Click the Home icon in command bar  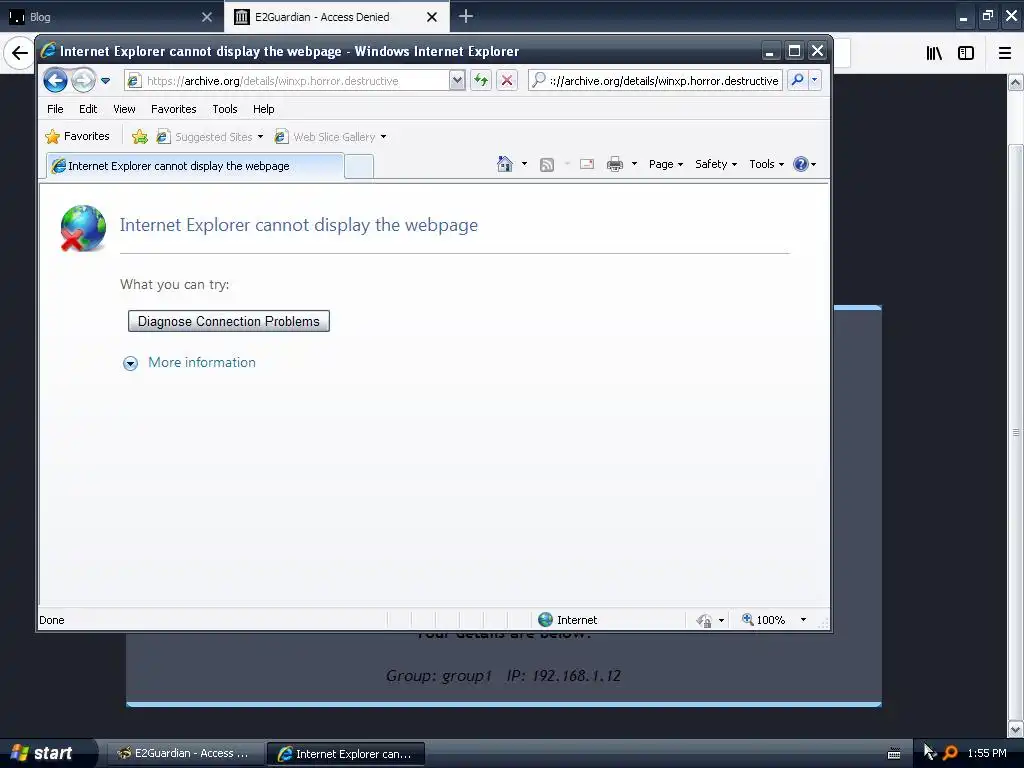pyautogui.click(x=505, y=164)
